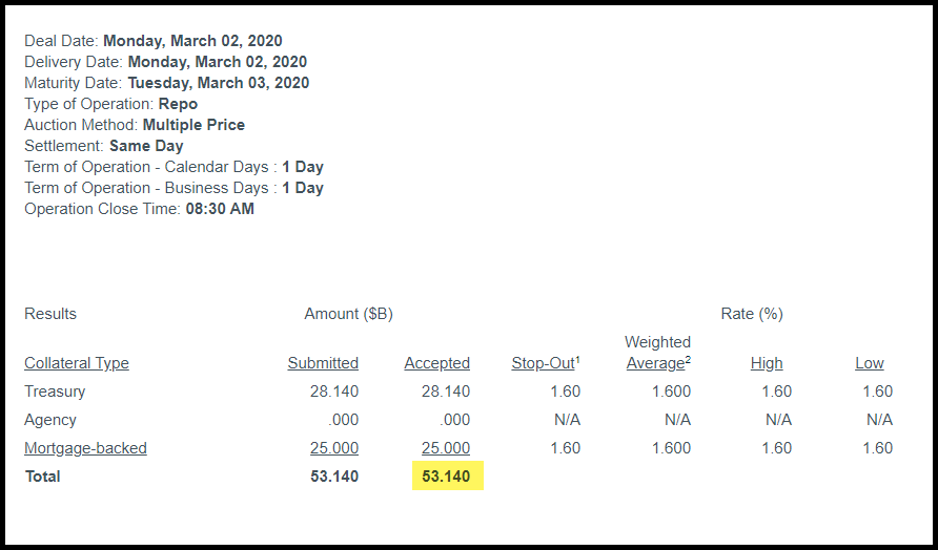Viewport: 938px width, 550px height.
Task: Click the yellow highlighted total accepted 53.140
Action: [446, 476]
